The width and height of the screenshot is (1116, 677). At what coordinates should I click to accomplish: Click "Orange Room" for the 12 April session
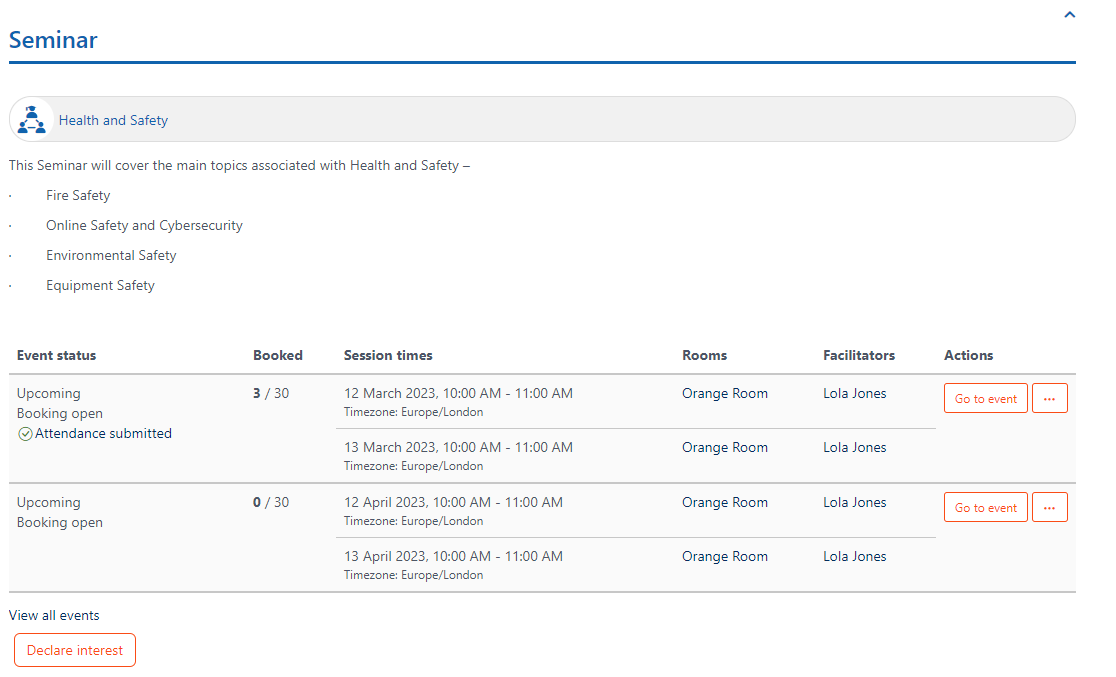[724, 502]
